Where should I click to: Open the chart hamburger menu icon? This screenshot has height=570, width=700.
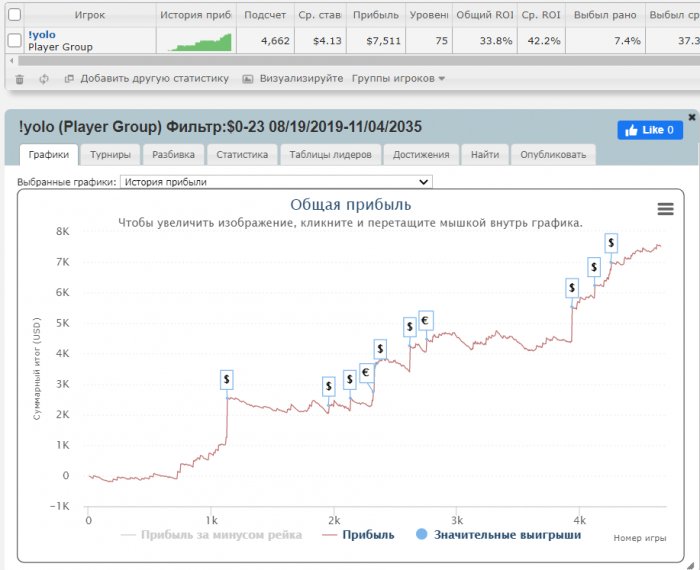click(x=665, y=208)
